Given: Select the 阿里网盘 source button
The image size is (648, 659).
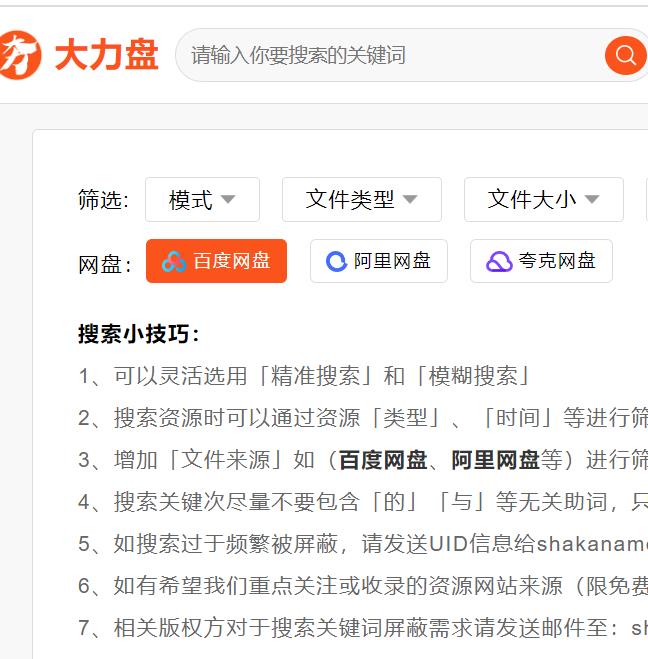Looking at the screenshot, I should [379, 261].
